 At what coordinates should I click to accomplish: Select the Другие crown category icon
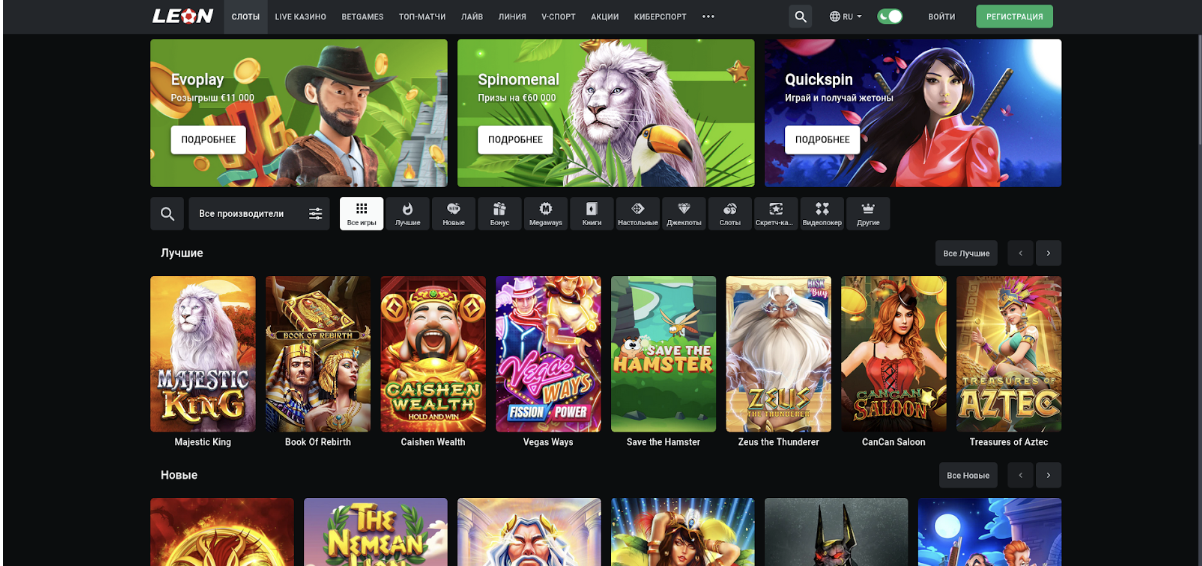(868, 214)
